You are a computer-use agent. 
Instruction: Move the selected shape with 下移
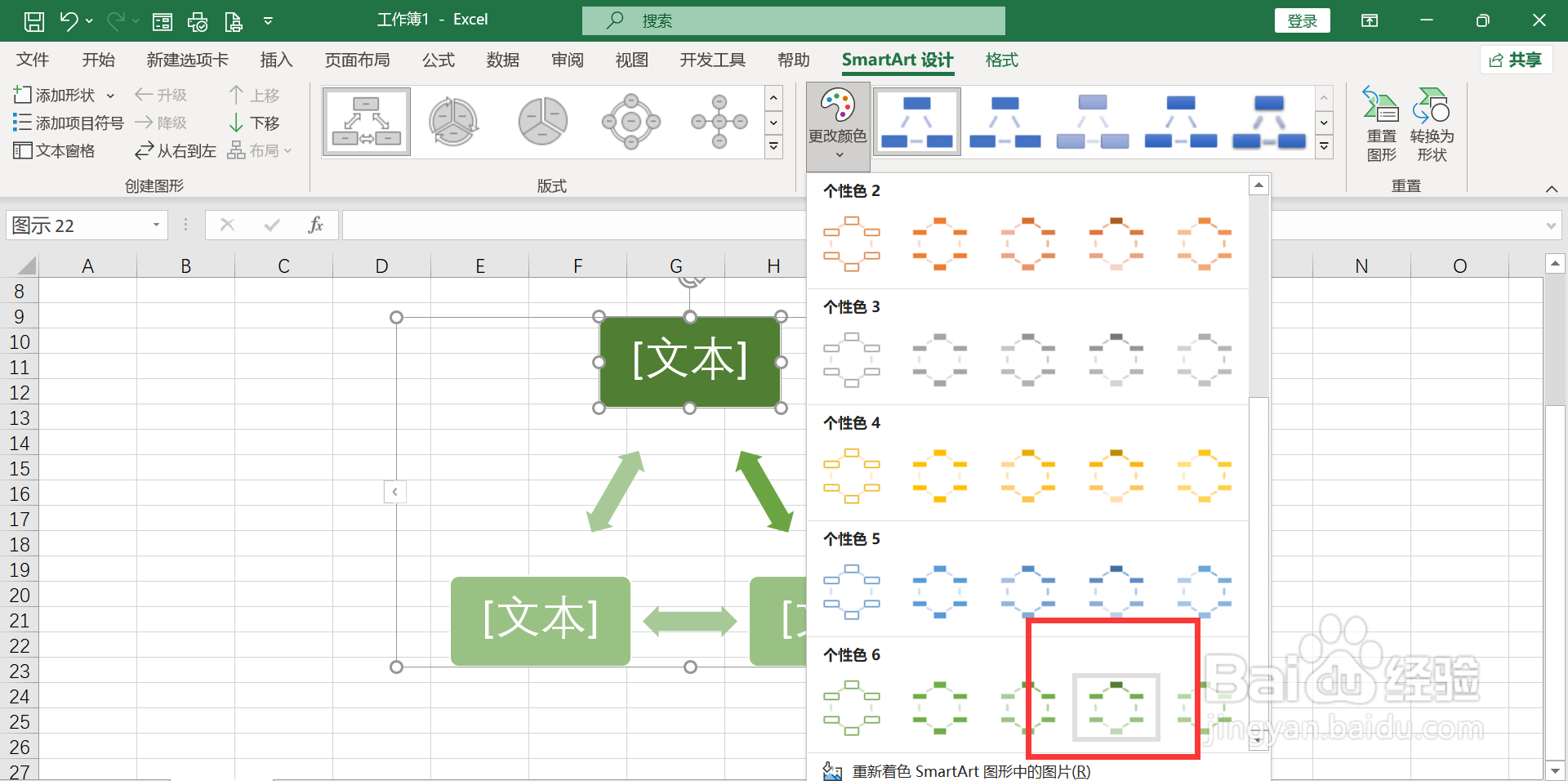(x=254, y=123)
